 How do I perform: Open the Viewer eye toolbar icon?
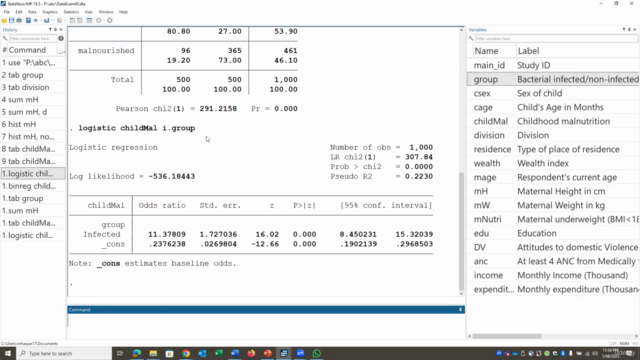[36, 20]
